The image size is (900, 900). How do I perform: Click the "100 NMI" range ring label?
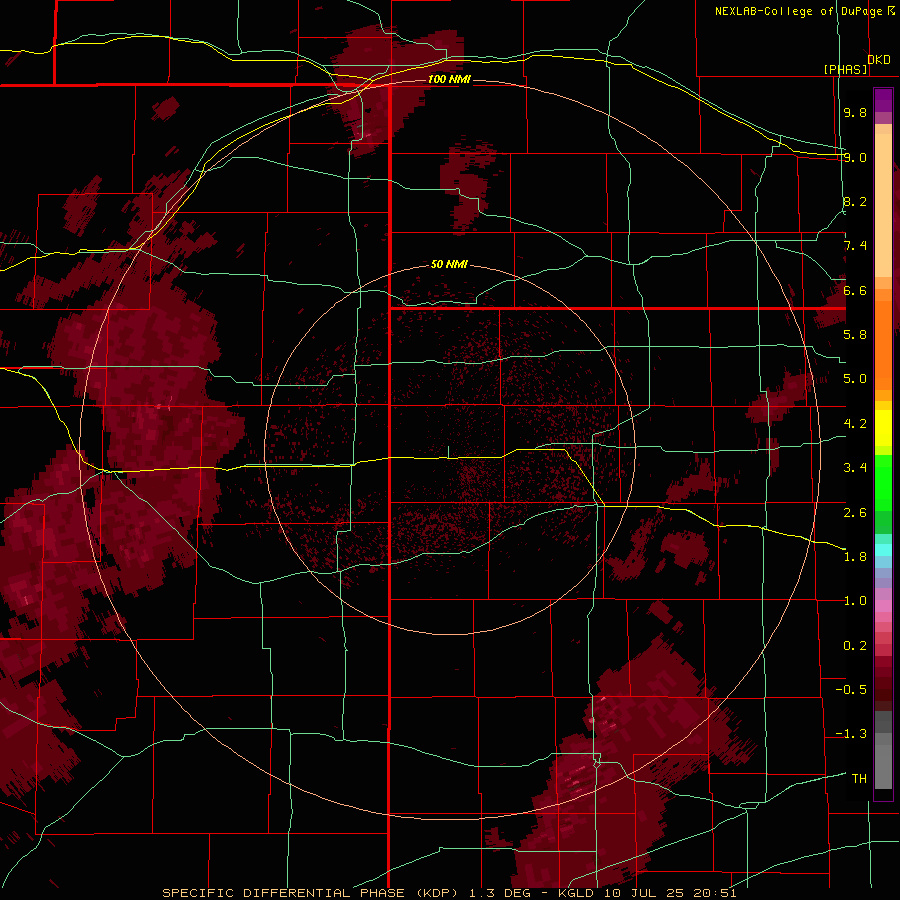click(x=449, y=79)
